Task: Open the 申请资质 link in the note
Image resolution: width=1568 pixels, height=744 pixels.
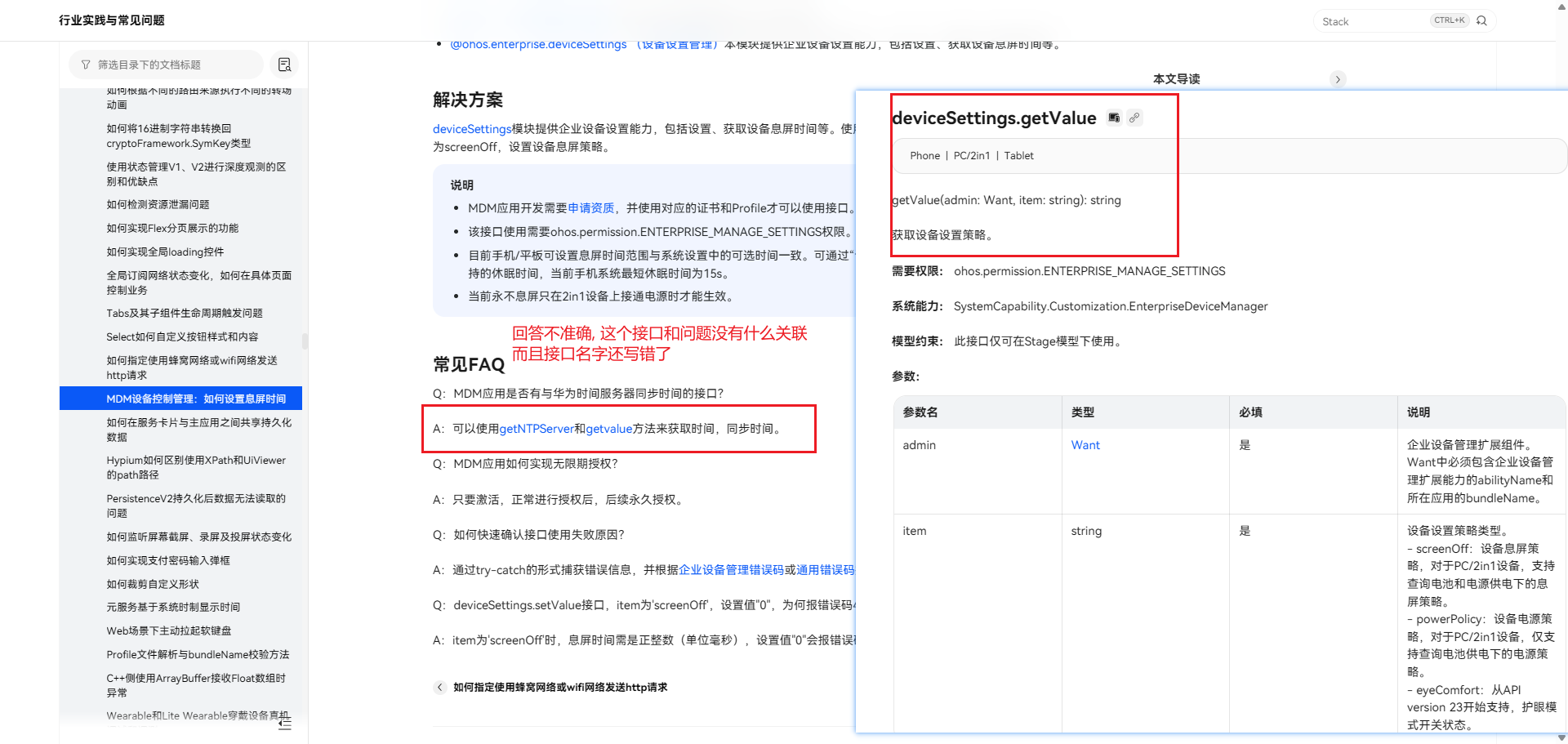Action: coord(591,208)
